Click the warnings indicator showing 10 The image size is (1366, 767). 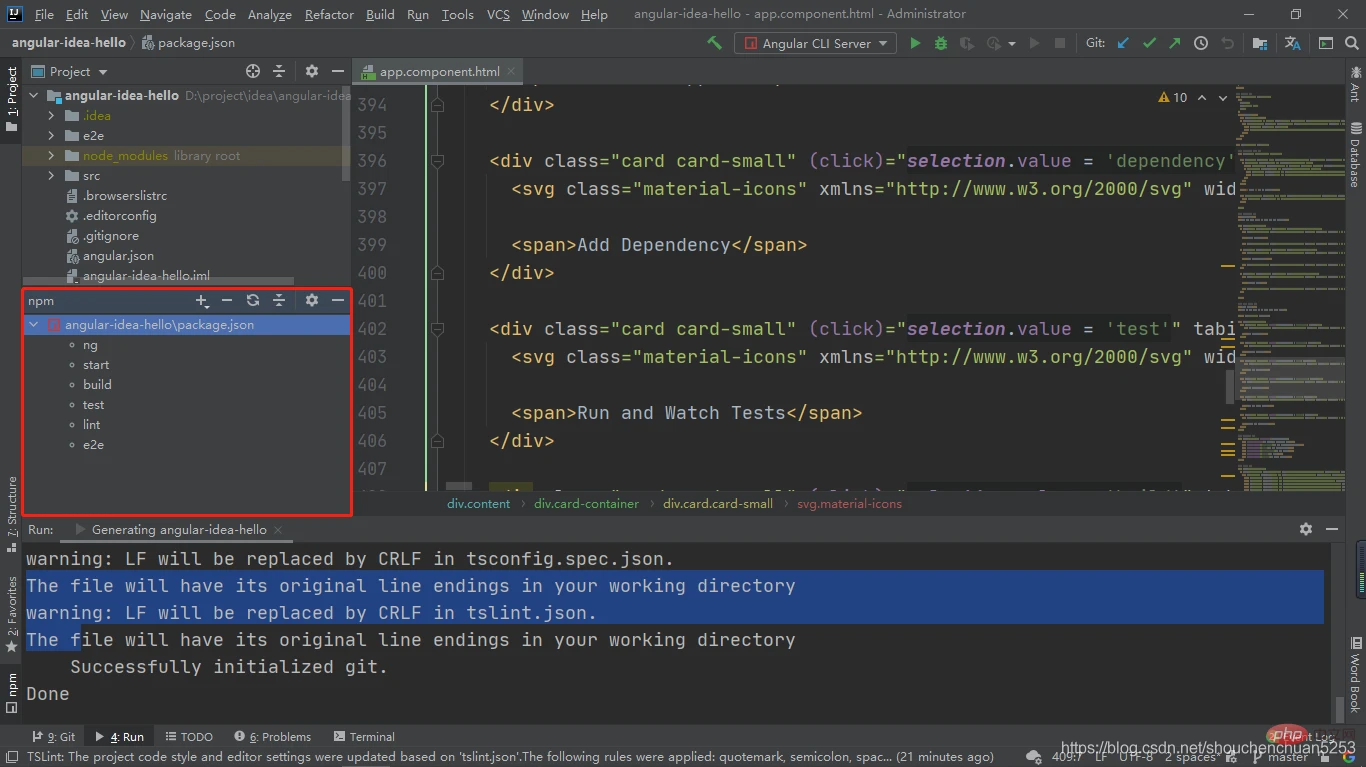coord(1172,97)
